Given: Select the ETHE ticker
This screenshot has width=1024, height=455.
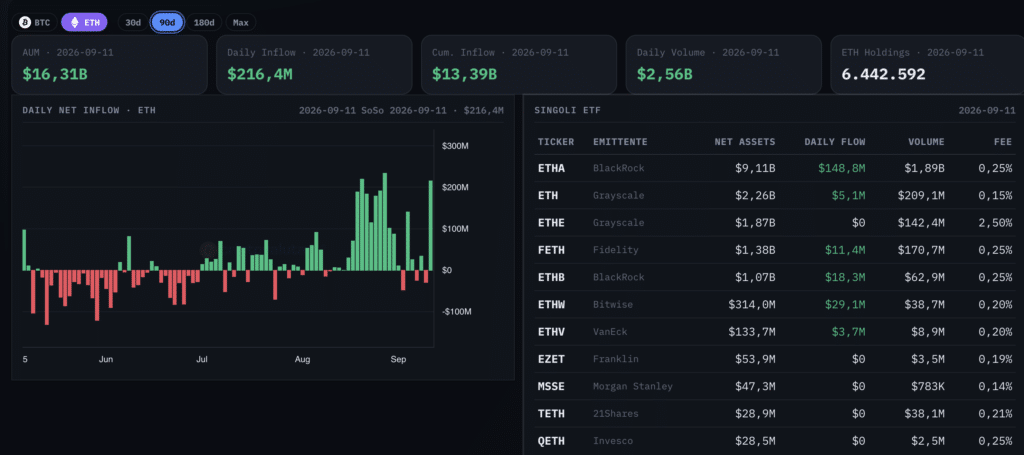Looking at the screenshot, I should 551,223.
